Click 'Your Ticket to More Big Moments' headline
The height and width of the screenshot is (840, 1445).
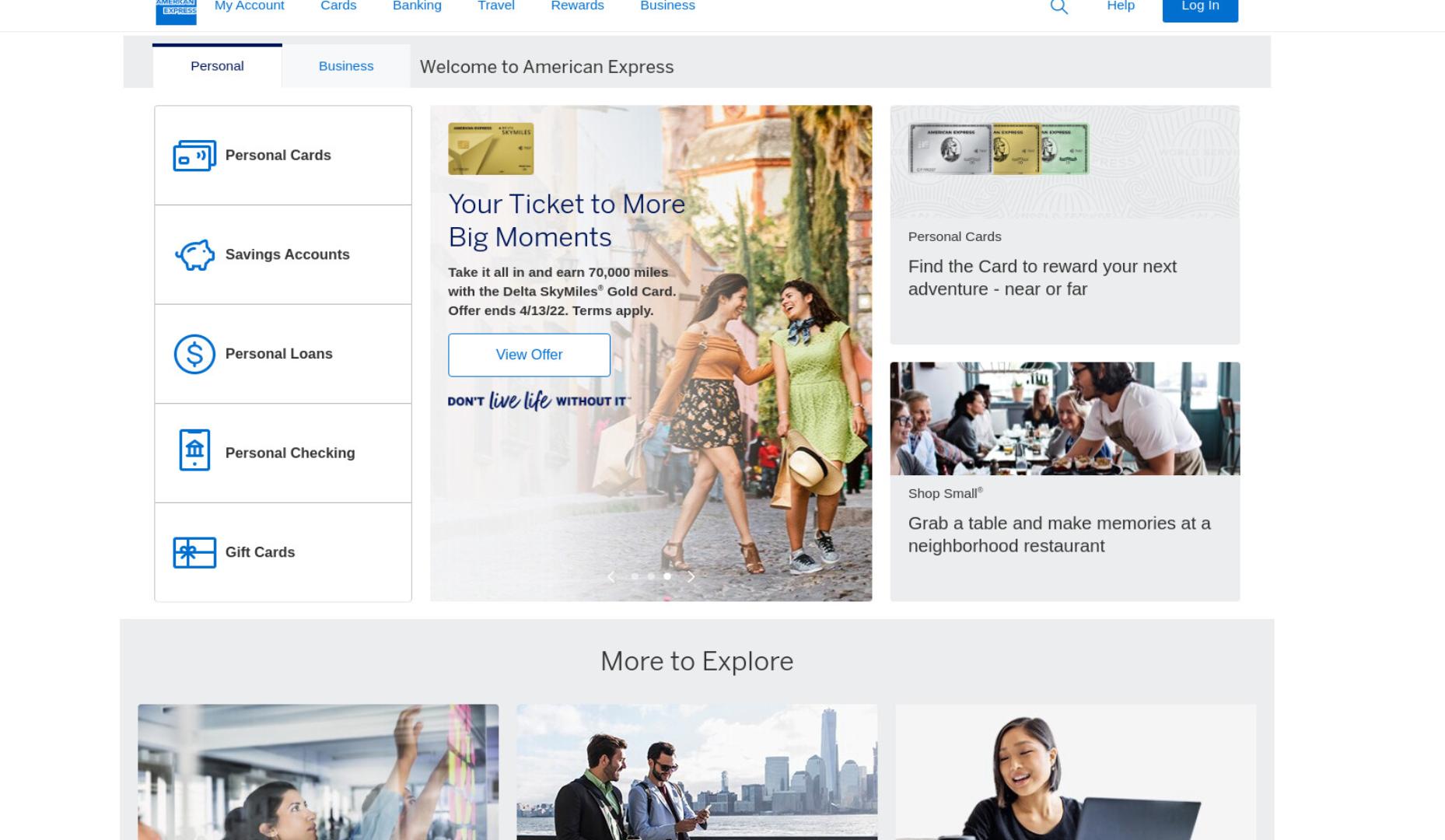coord(567,221)
